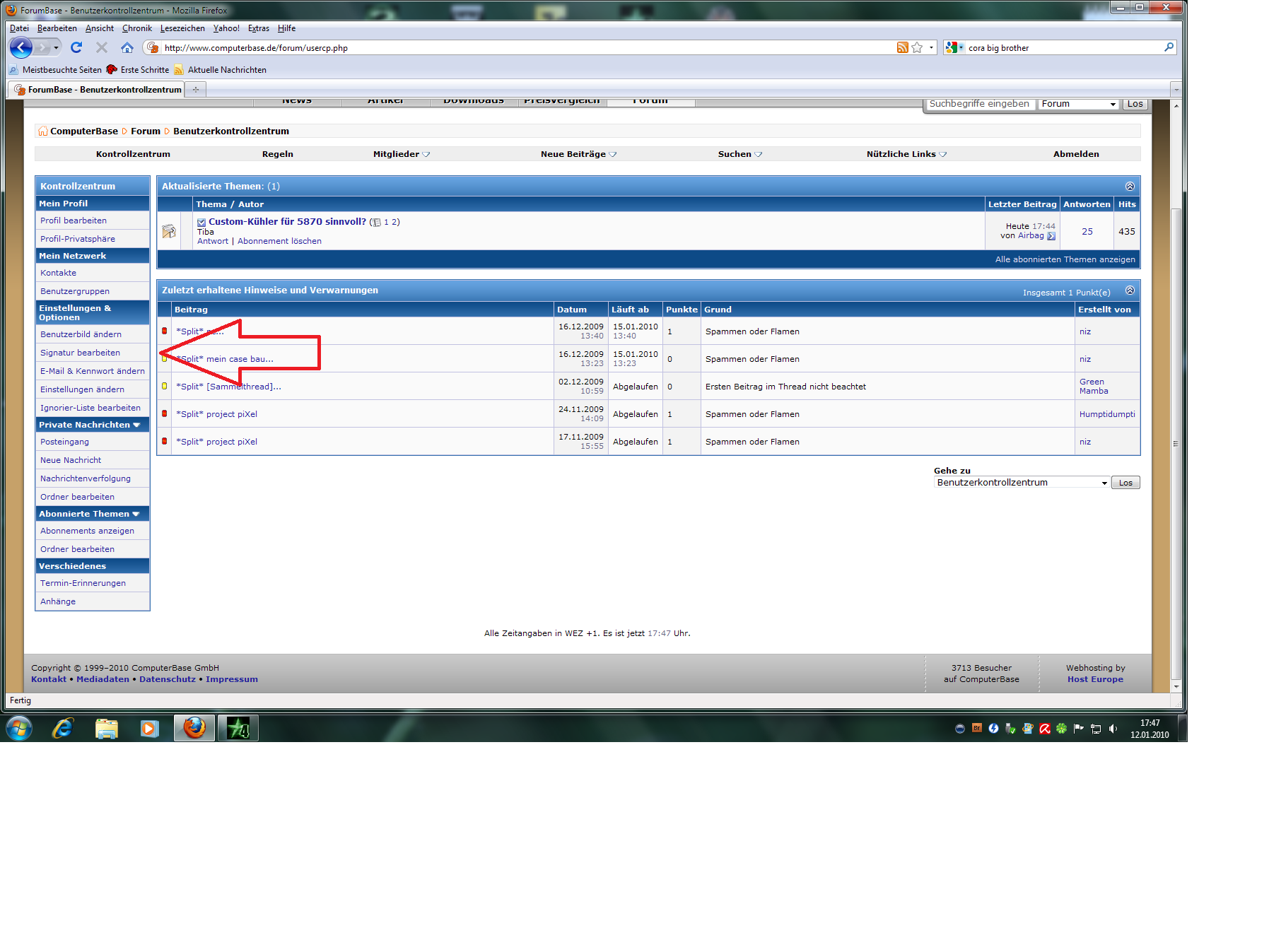The image size is (1269, 952).
Task: Click red infraction icon in 24.11.2009 row
Action: click(165, 413)
